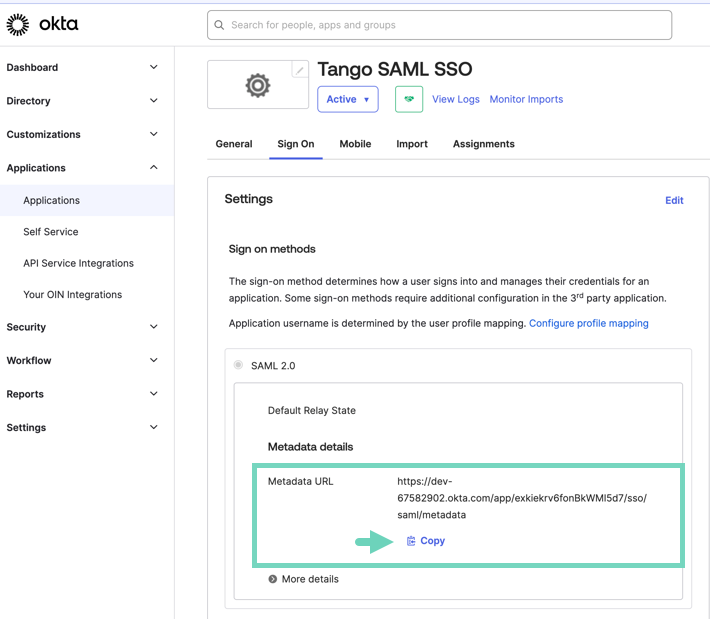The width and height of the screenshot is (710, 619).
Task: Click the Edit settings link
Action: (674, 200)
